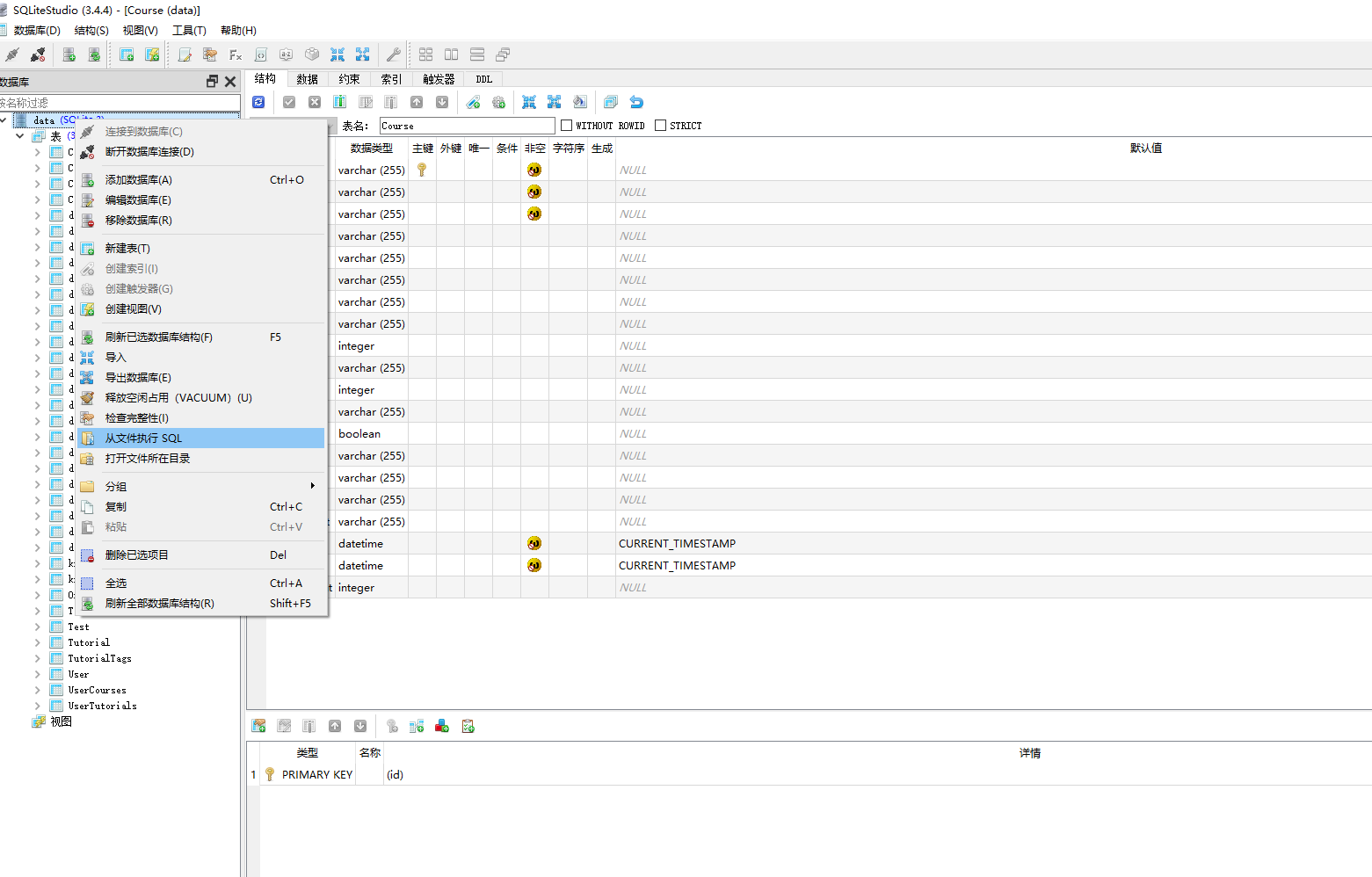This screenshot has width=1372, height=877.
Task: Click the export toolbar icon
Action: (362, 54)
